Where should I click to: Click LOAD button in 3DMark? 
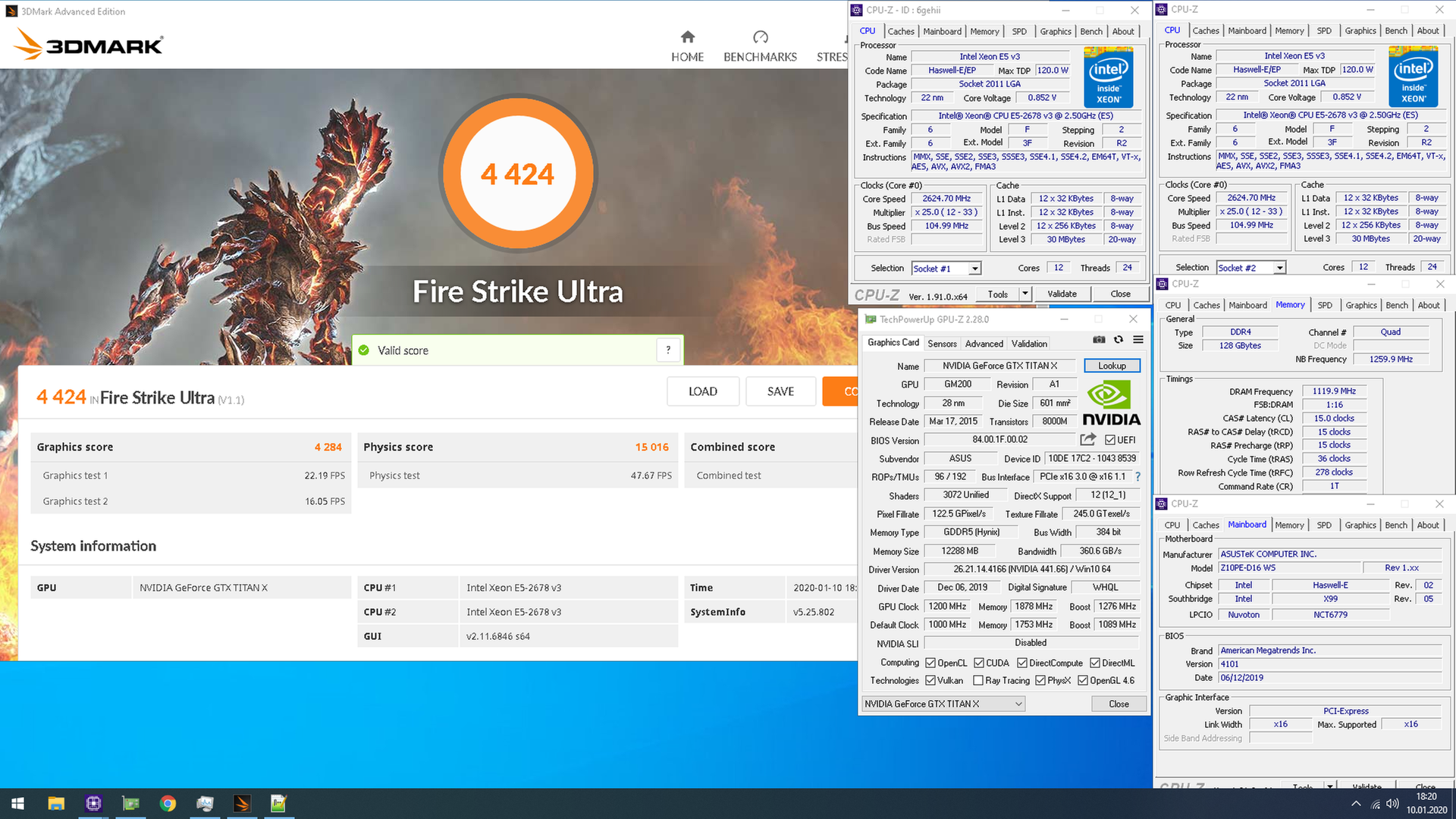[702, 391]
